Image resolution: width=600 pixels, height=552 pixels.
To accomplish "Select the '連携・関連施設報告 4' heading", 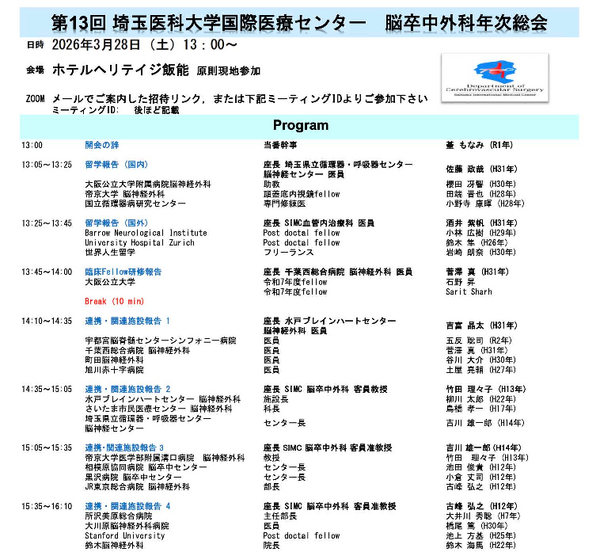I will 127,506.
